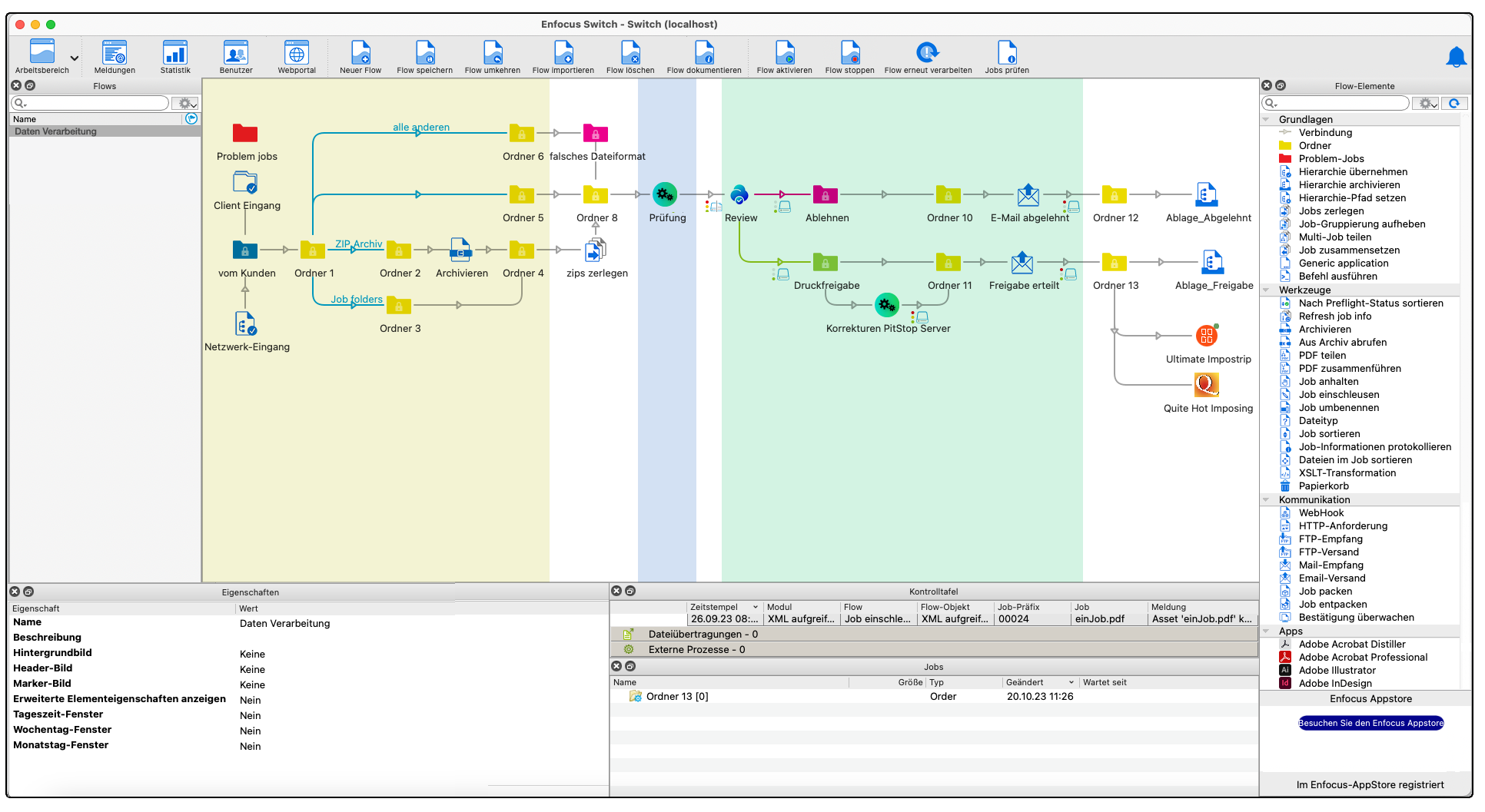This screenshot has width=1485, height=812.
Task: Open the Statistik panel icon
Action: (x=174, y=54)
